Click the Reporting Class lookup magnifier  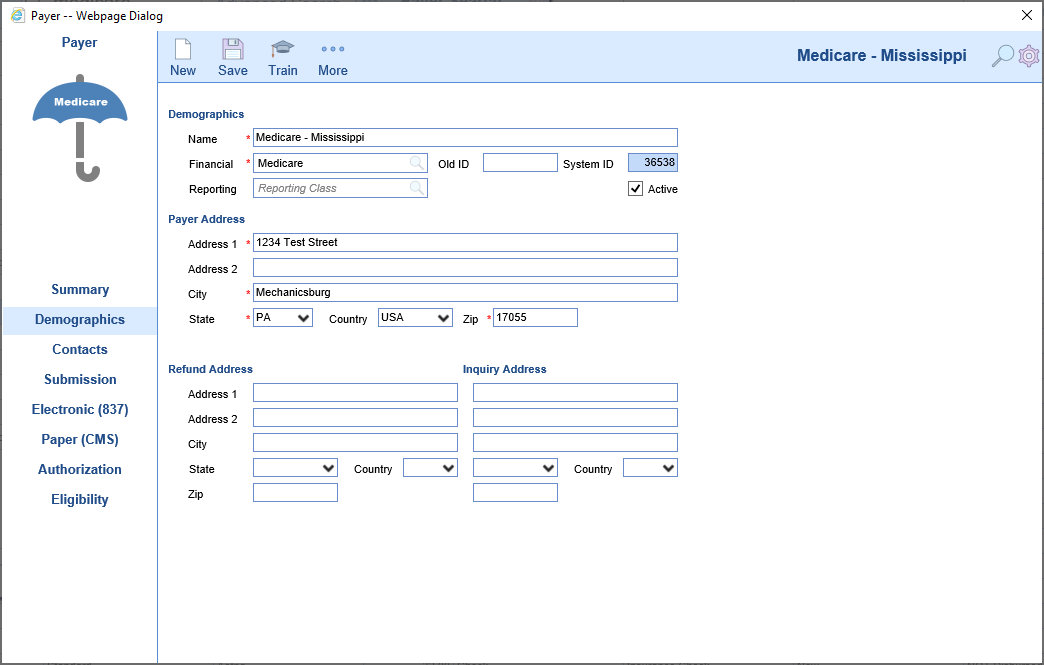(417, 188)
